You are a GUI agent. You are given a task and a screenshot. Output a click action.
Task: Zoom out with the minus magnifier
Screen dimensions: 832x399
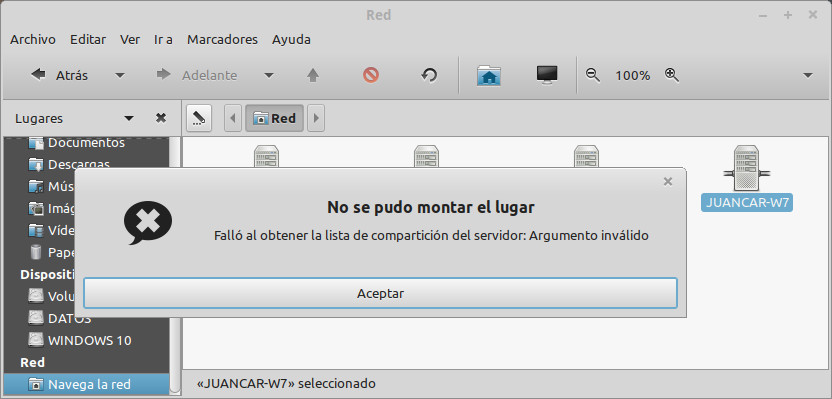pyautogui.click(x=593, y=75)
